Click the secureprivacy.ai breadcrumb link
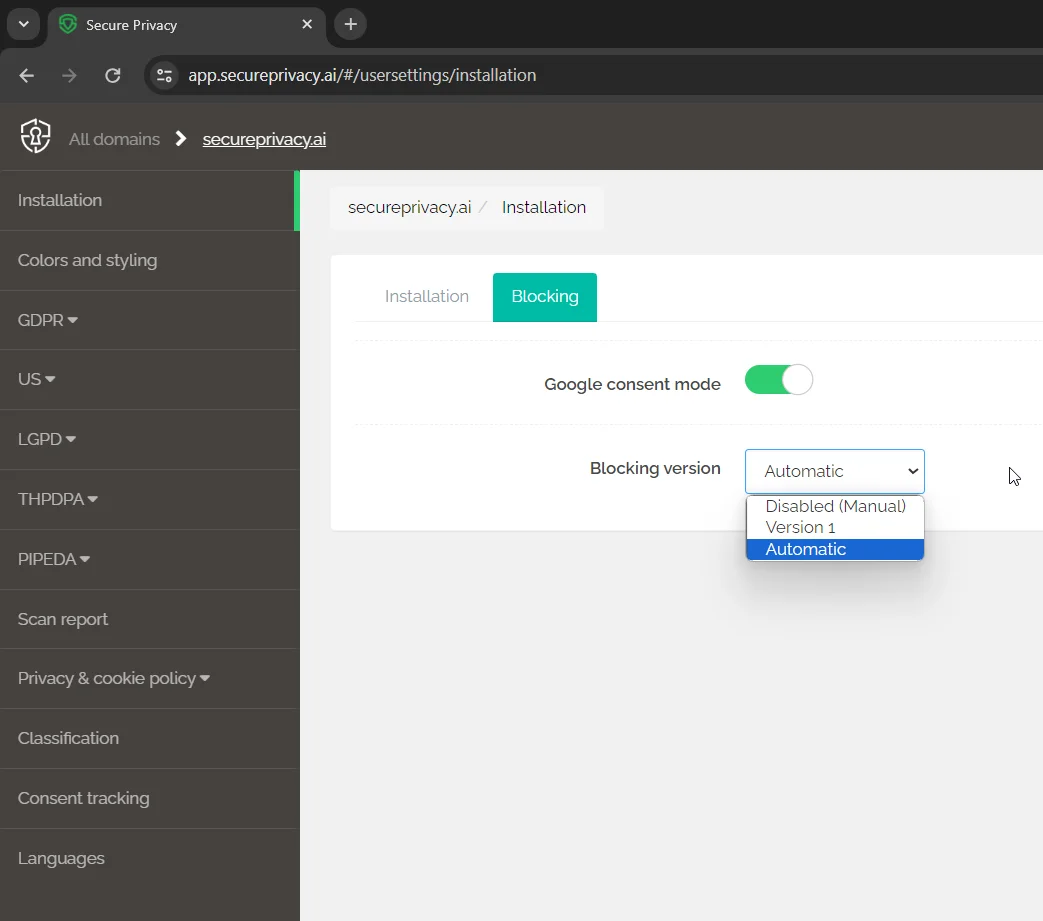The image size is (1043, 921). tap(408, 207)
